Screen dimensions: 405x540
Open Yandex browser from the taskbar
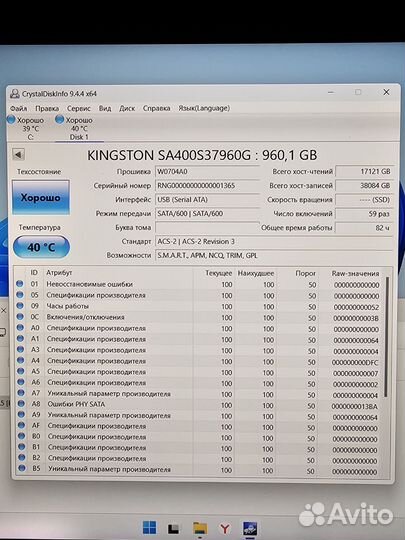click(x=225, y=528)
